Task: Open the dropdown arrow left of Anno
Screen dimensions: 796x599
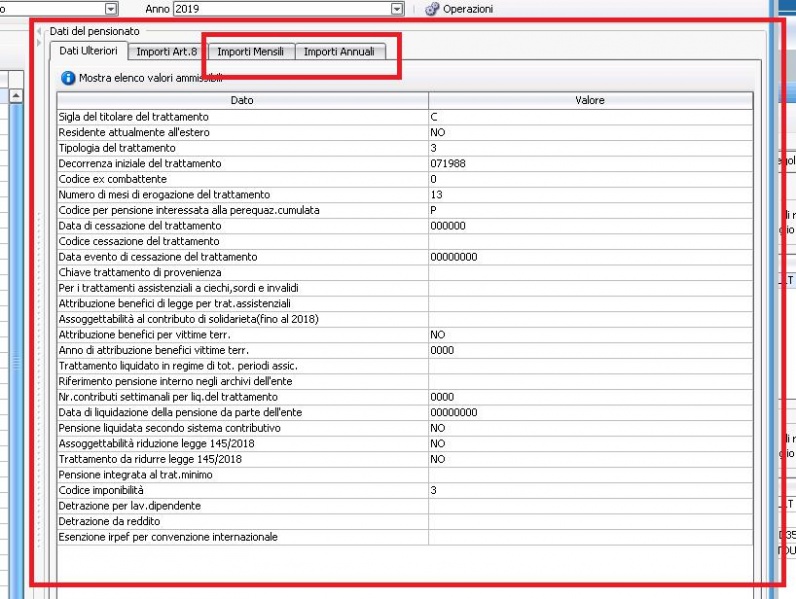Action: 111,9
